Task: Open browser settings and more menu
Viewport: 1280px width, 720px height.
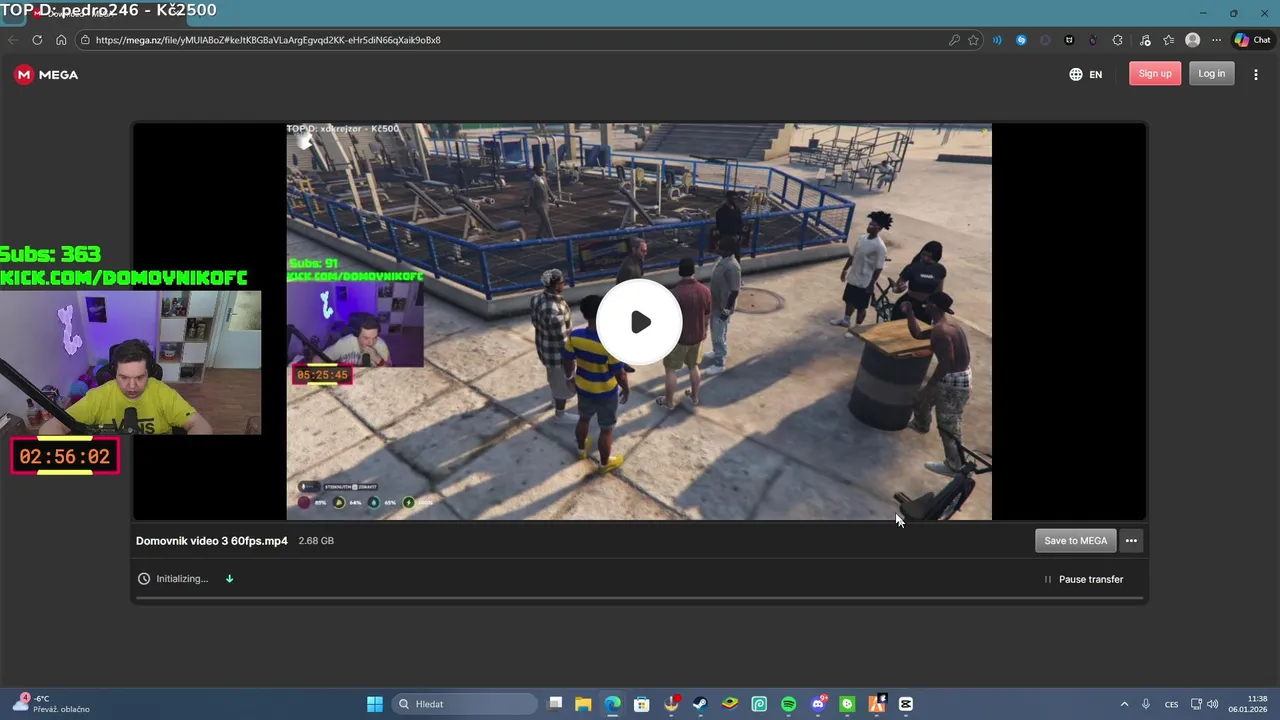Action: click(x=1216, y=40)
